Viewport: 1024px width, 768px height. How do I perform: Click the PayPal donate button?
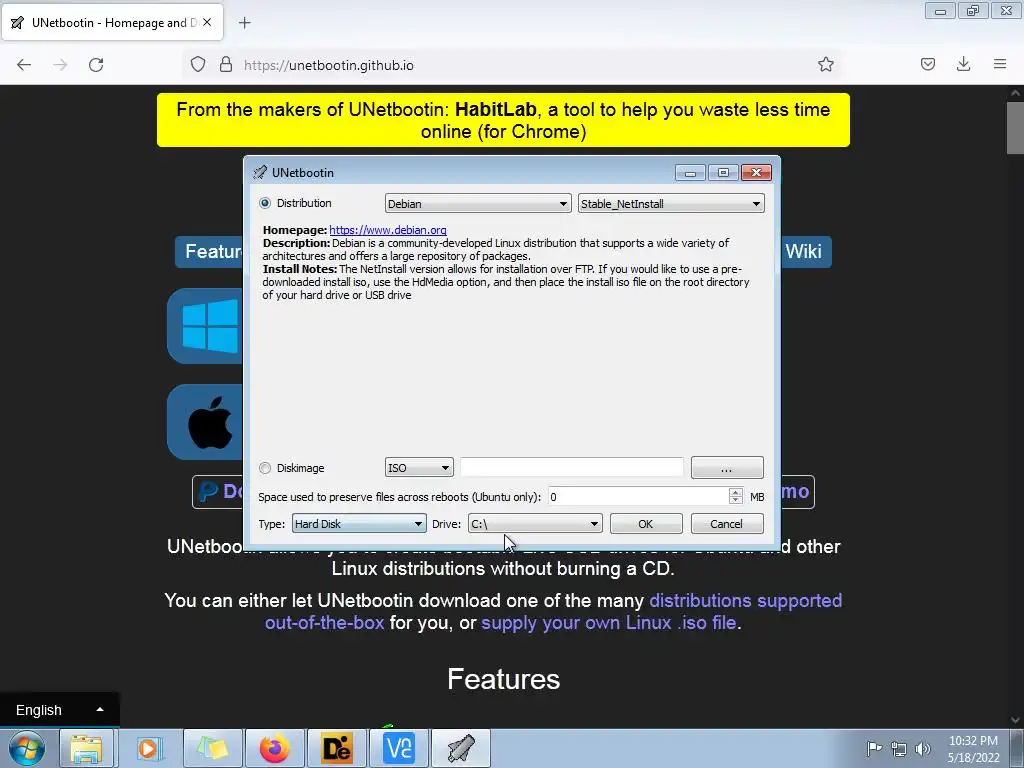[x=217, y=491]
